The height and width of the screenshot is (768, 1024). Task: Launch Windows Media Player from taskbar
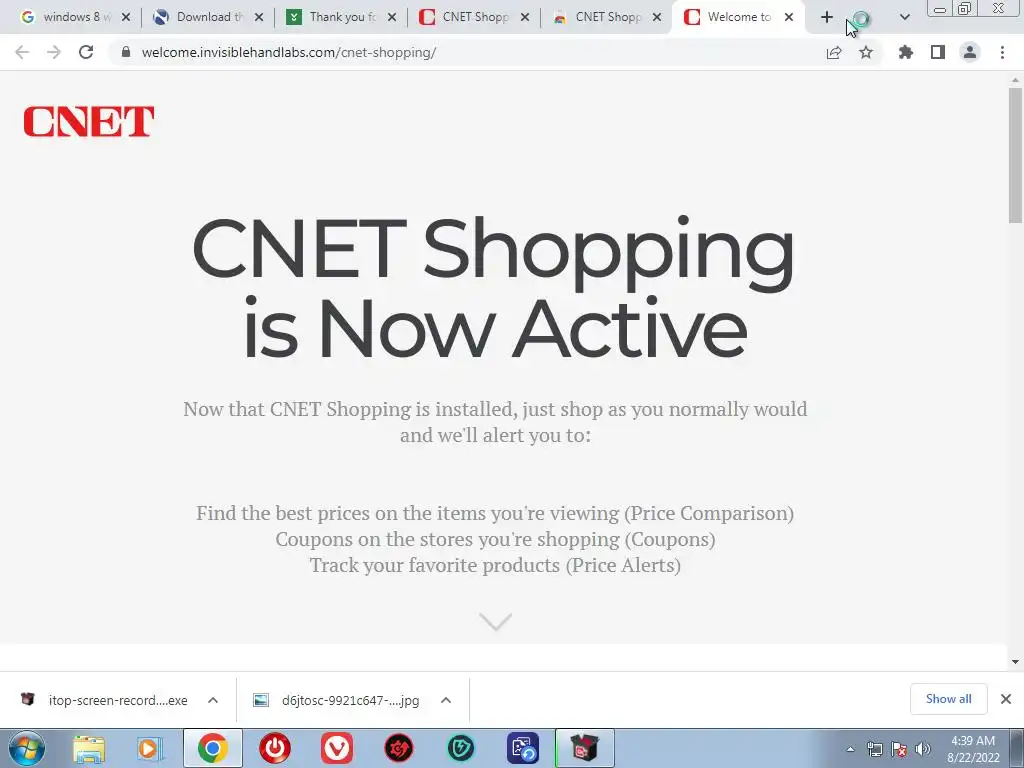(150, 748)
